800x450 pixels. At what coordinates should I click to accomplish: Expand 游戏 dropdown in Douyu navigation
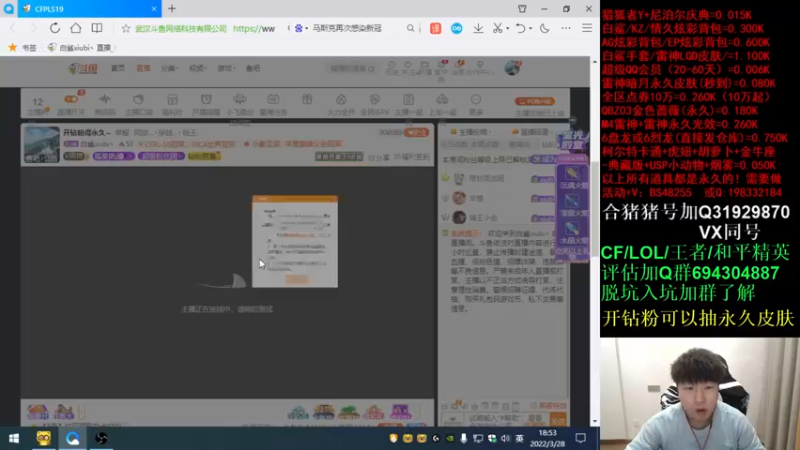[x=226, y=68]
